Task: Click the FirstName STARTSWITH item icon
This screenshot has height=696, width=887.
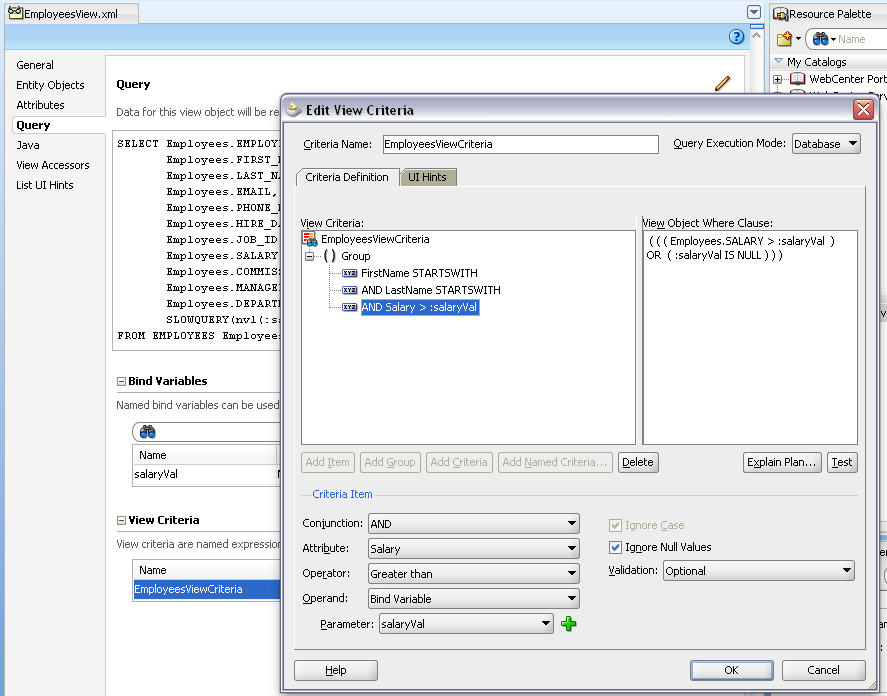Action: click(350, 273)
